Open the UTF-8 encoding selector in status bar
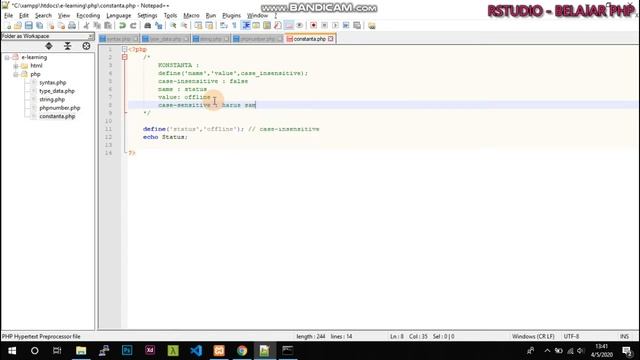The width and height of the screenshot is (640, 360). [571, 336]
